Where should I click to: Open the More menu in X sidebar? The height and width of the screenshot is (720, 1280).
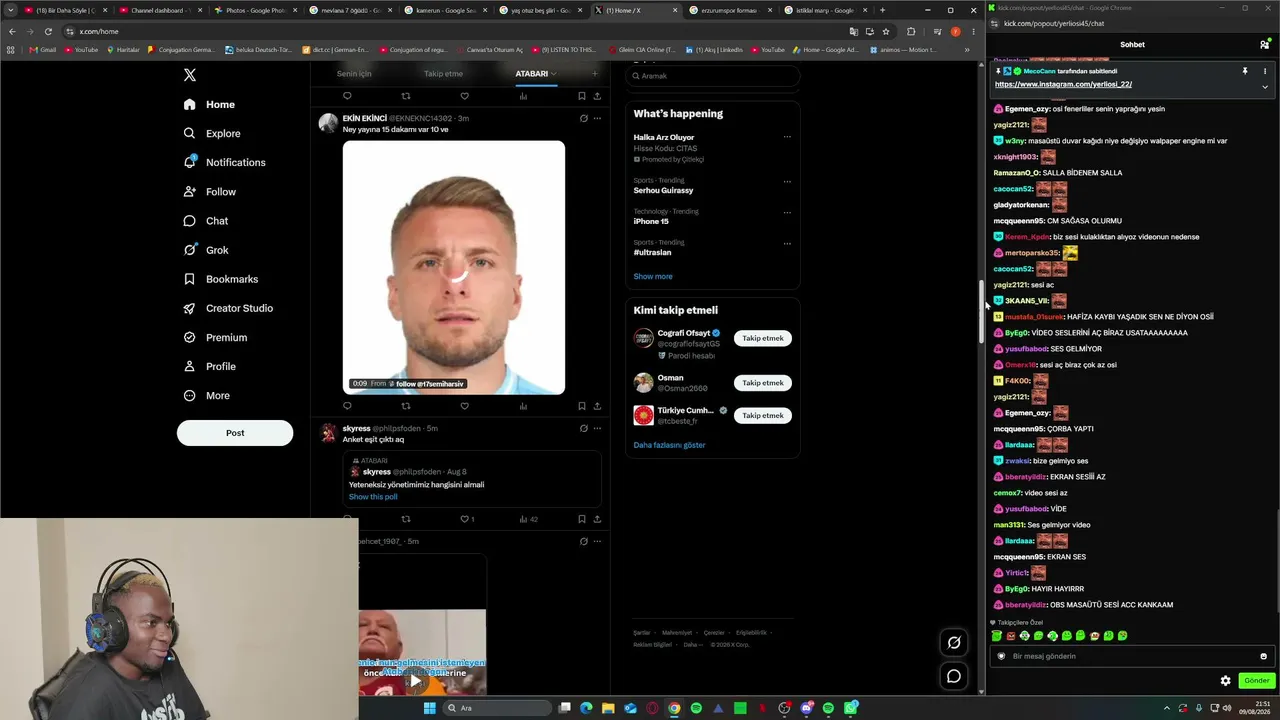click(207, 396)
